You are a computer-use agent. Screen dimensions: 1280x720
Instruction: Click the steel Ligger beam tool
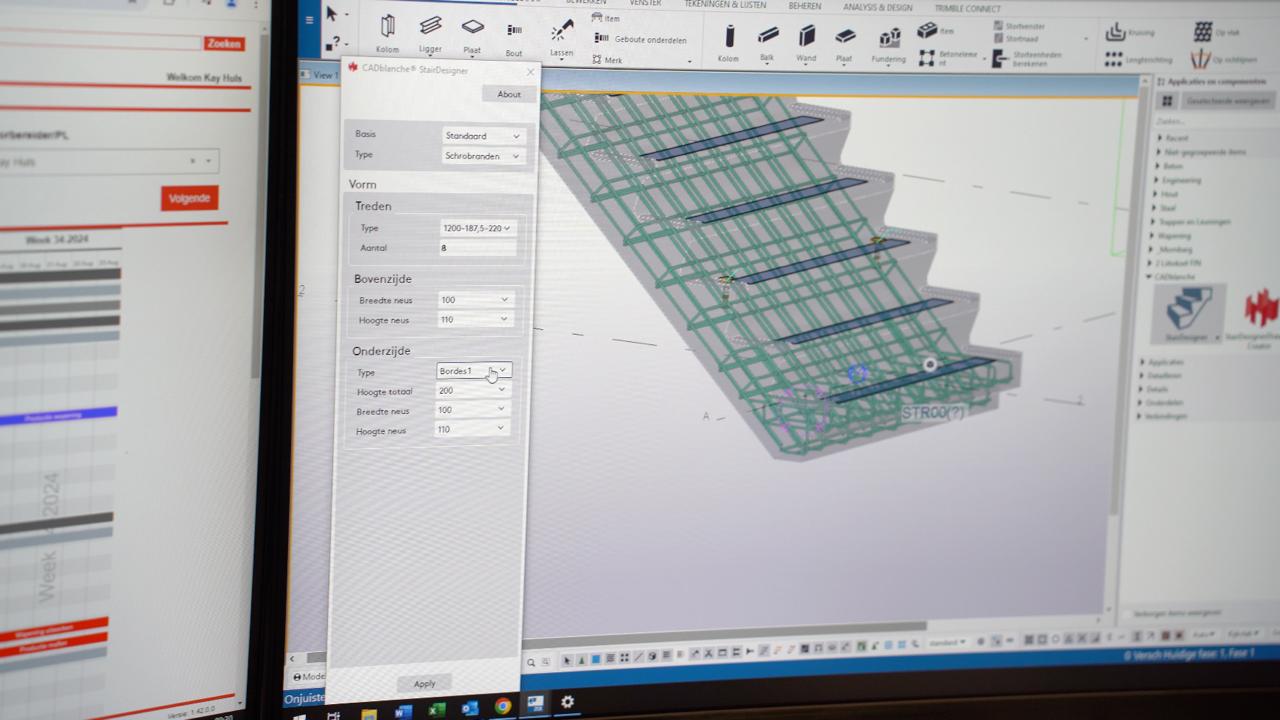[430, 30]
